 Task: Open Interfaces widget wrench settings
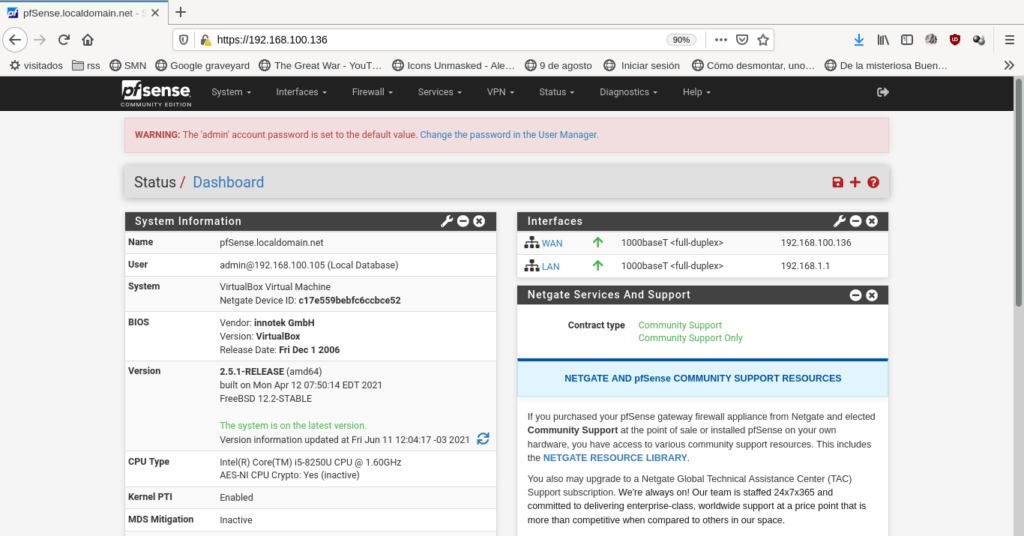coord(839,221)
